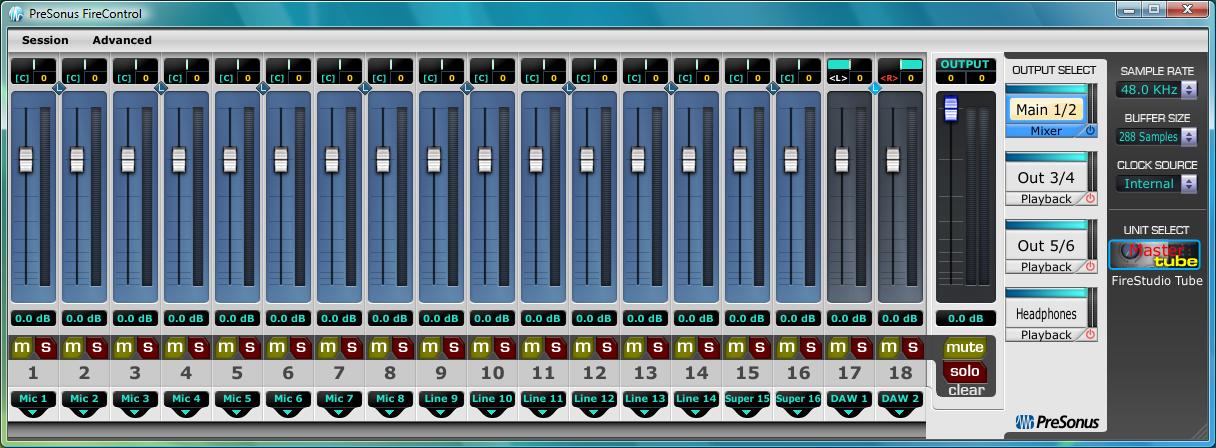Select the Out 3/4 output
This screenshot has width=1216, height=448.
1046,177
